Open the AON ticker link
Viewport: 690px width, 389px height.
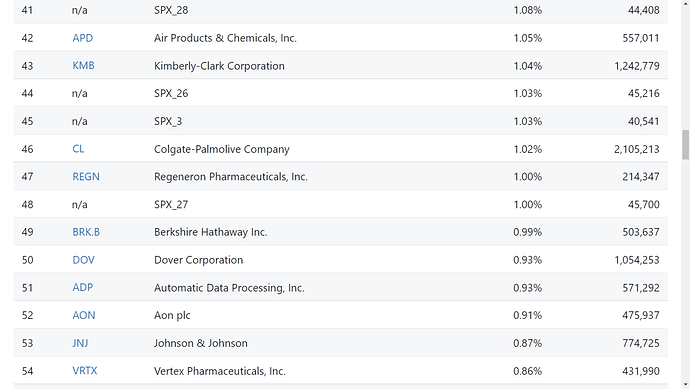[x=84, y=315]
